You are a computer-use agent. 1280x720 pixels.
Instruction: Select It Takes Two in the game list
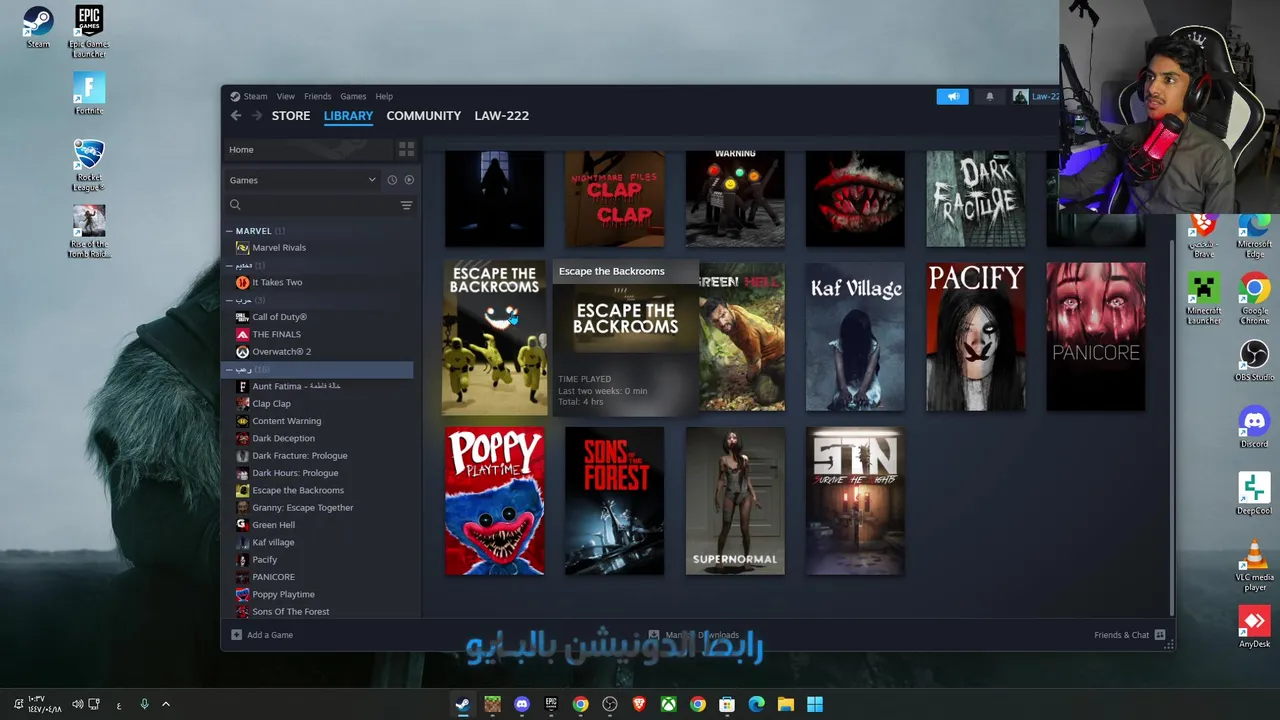277,283
